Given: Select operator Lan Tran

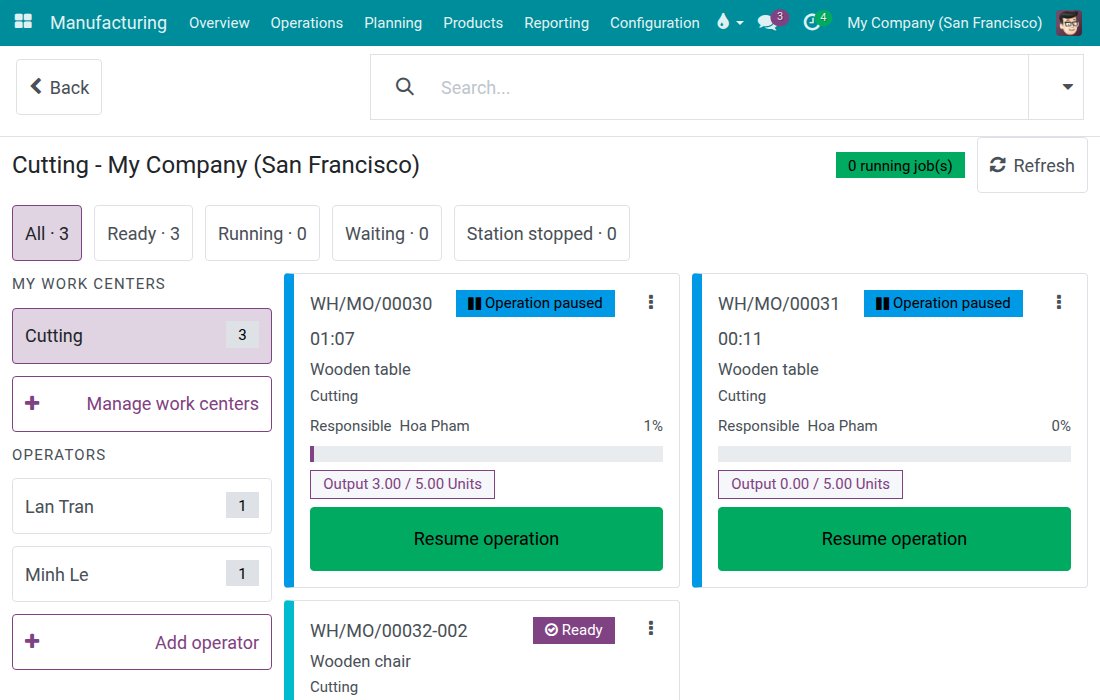Looking at the screenshot, I should [142, 506].
